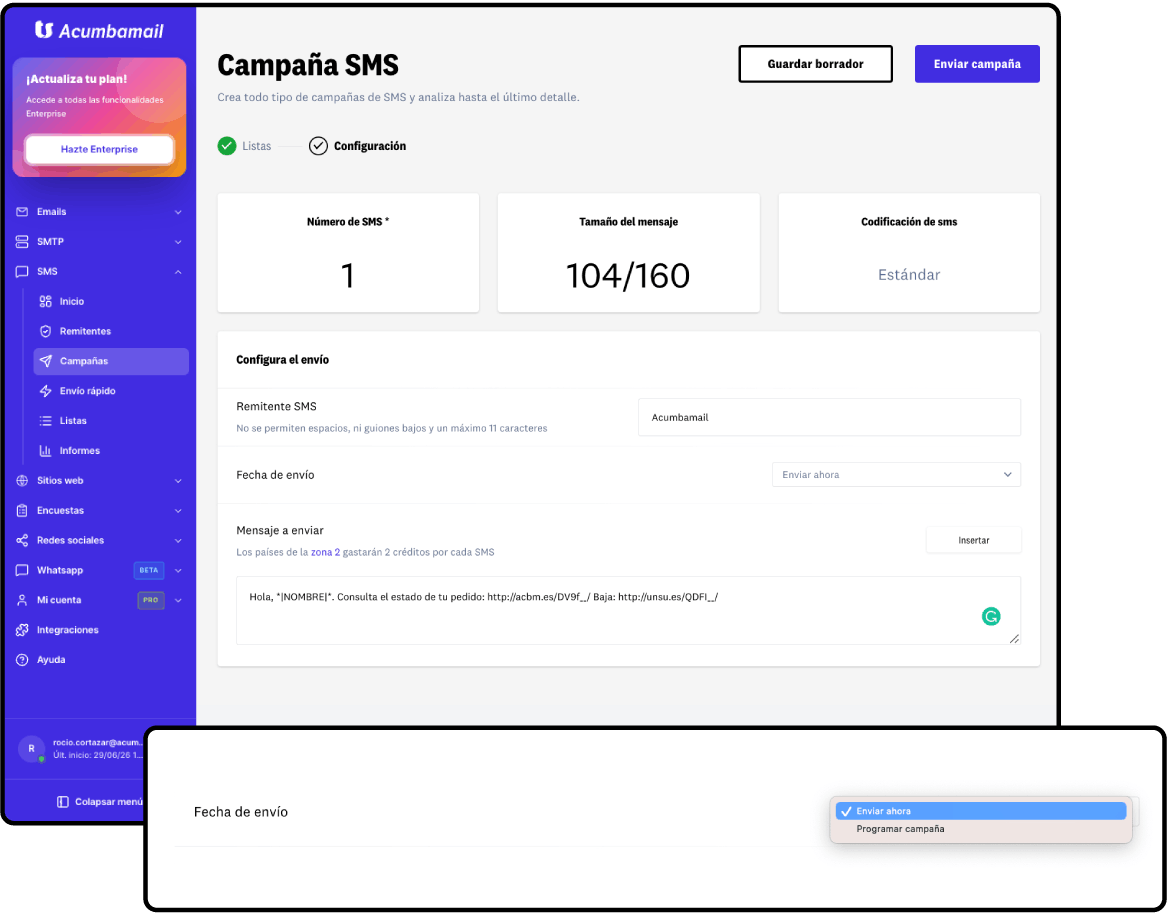Click the Colapsar menú panel icon
The height and width of the screenshot is (913, 1168).
(63, 802)
